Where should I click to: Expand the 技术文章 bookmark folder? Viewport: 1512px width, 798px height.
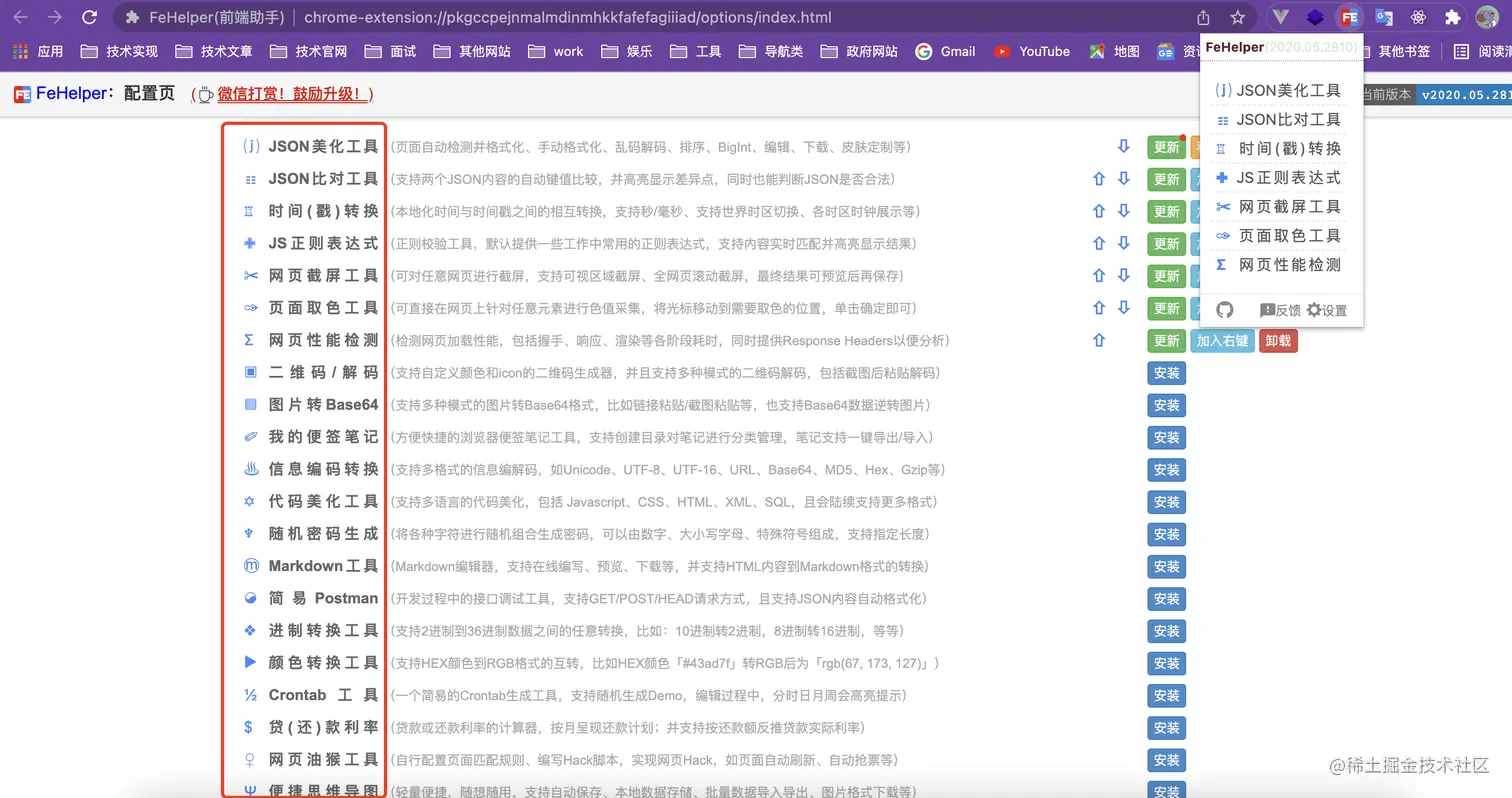click(214, 51)
